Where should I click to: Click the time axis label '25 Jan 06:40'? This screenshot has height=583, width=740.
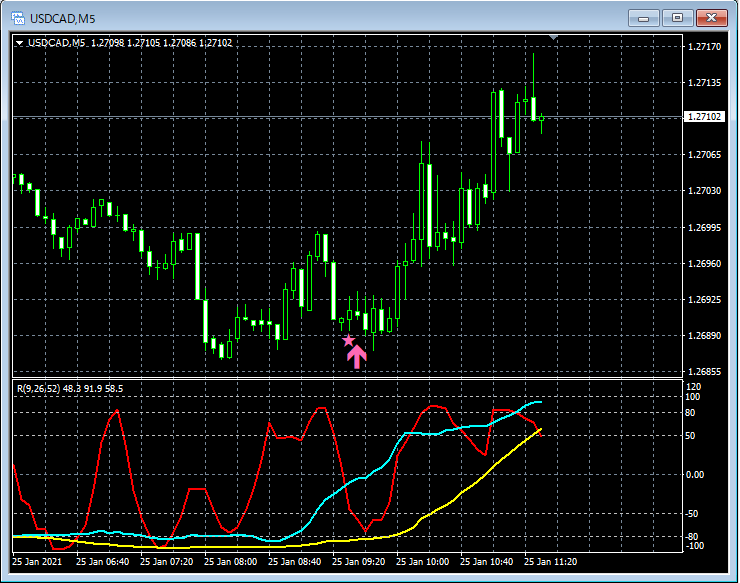[102, 562]
